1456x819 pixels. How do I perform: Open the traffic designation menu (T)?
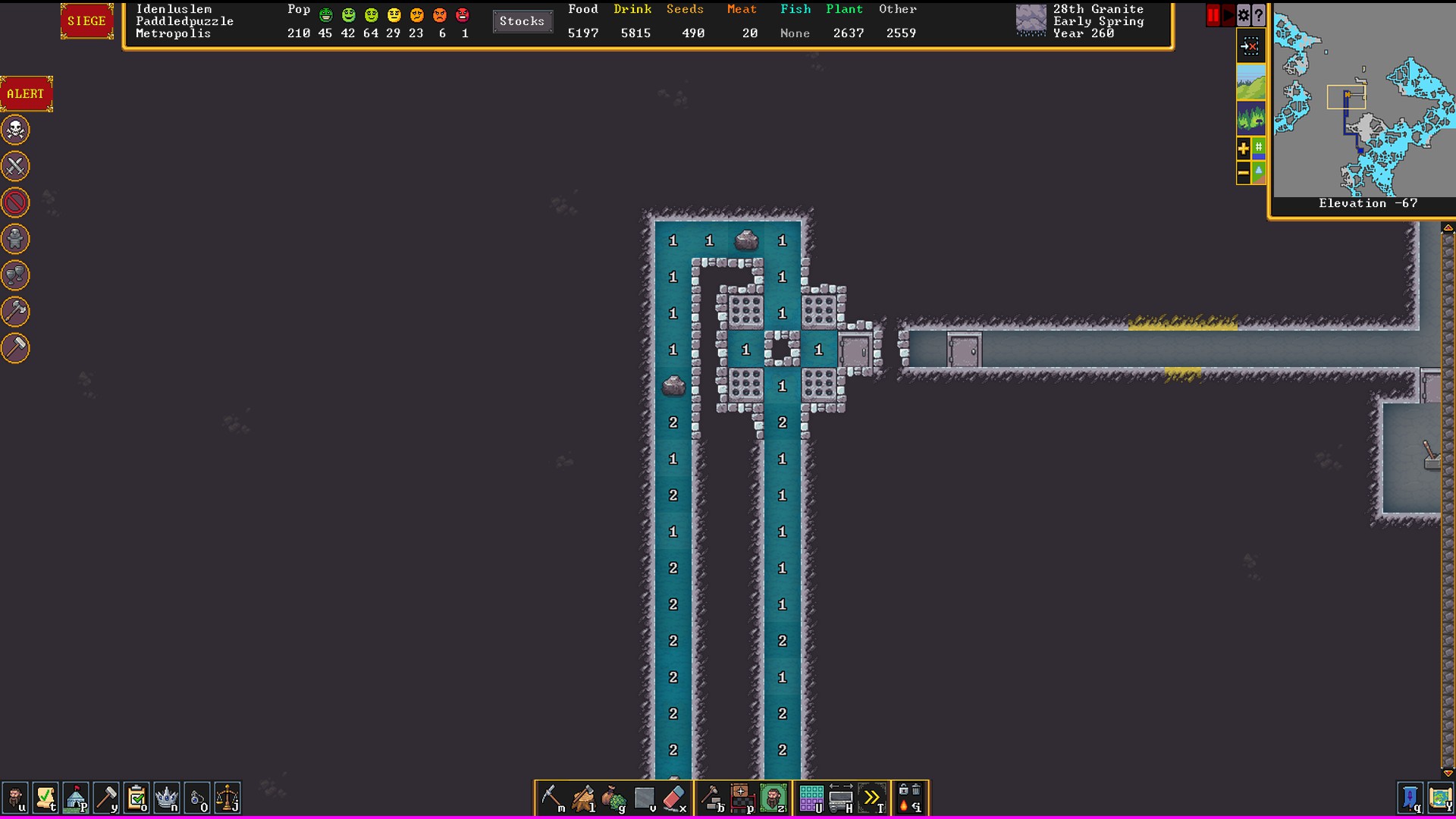click(872, 799)
